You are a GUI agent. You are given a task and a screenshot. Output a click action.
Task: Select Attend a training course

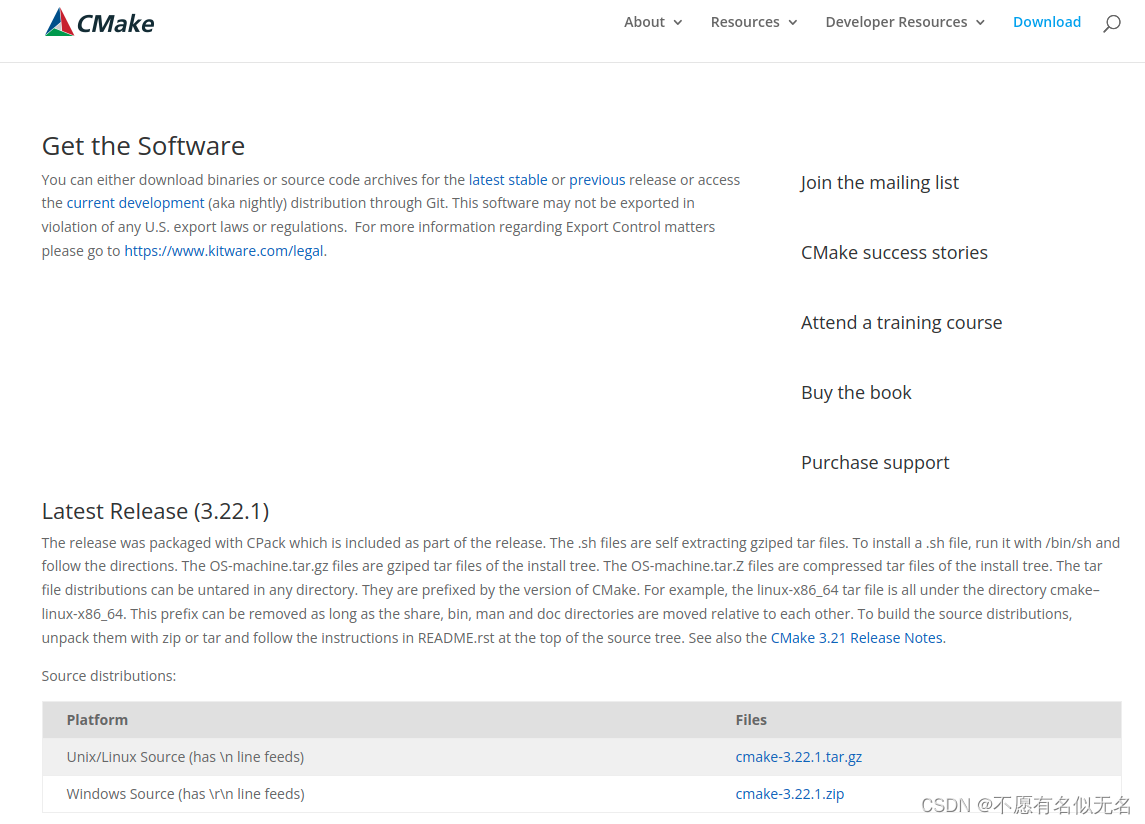901,323
